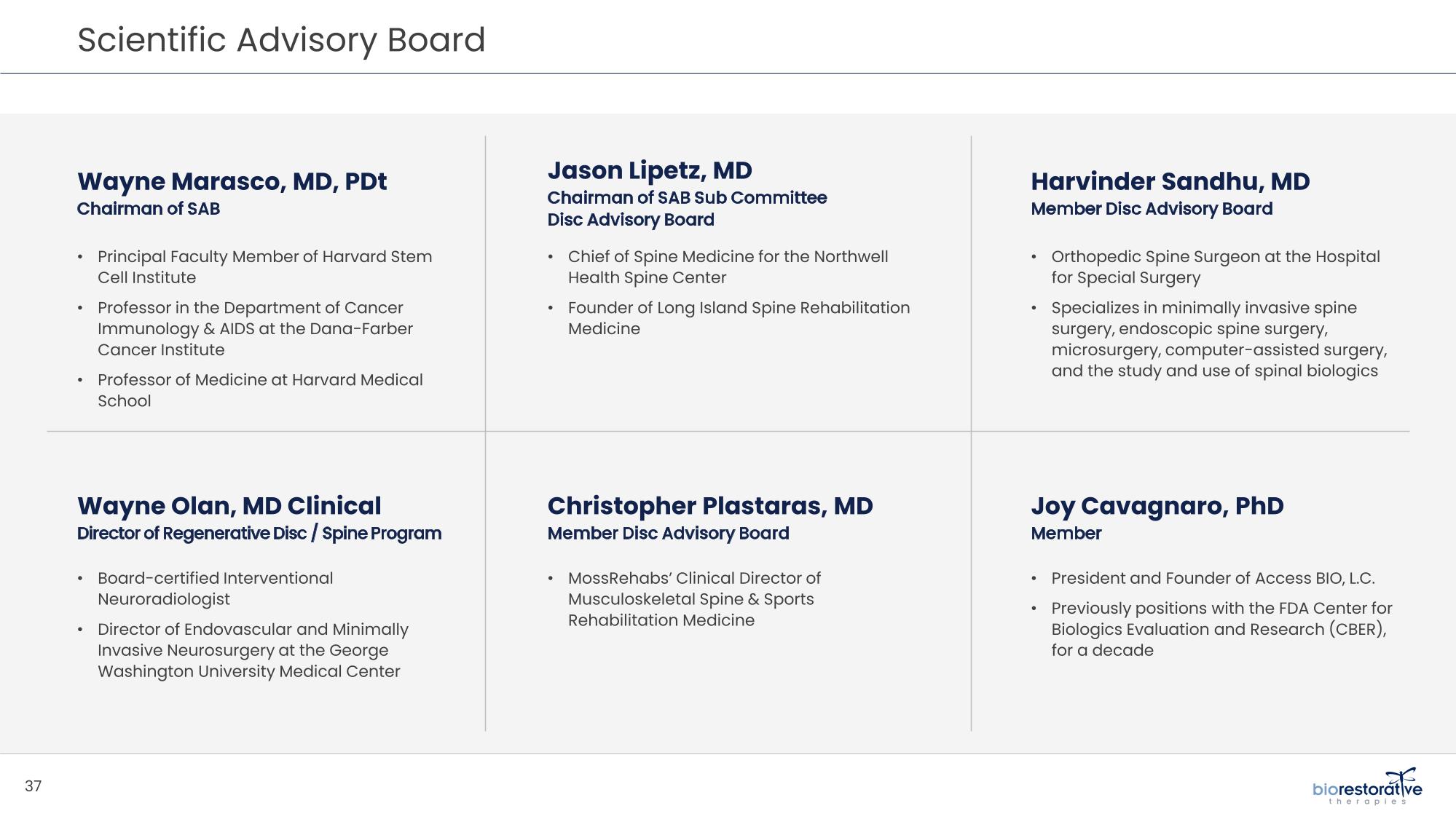This screenshot has height=819, width=1456.
Task: Select the Jason Lipetz, MD heading
Action: click(649, 170)
